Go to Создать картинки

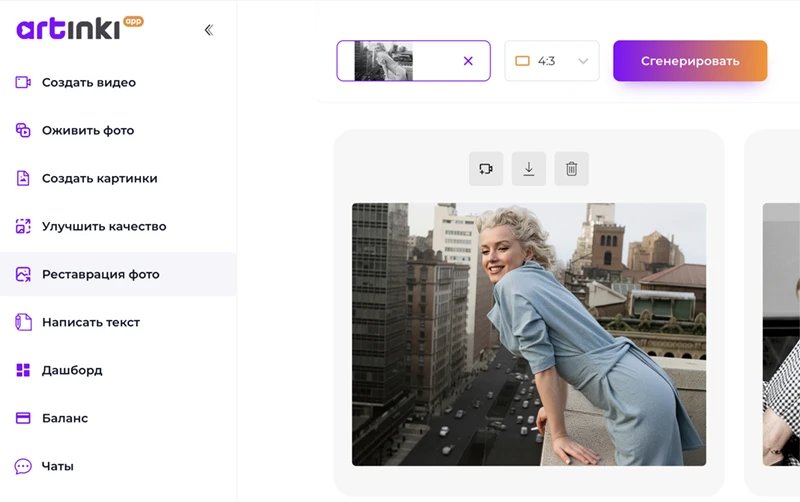[x=99, y=179]
